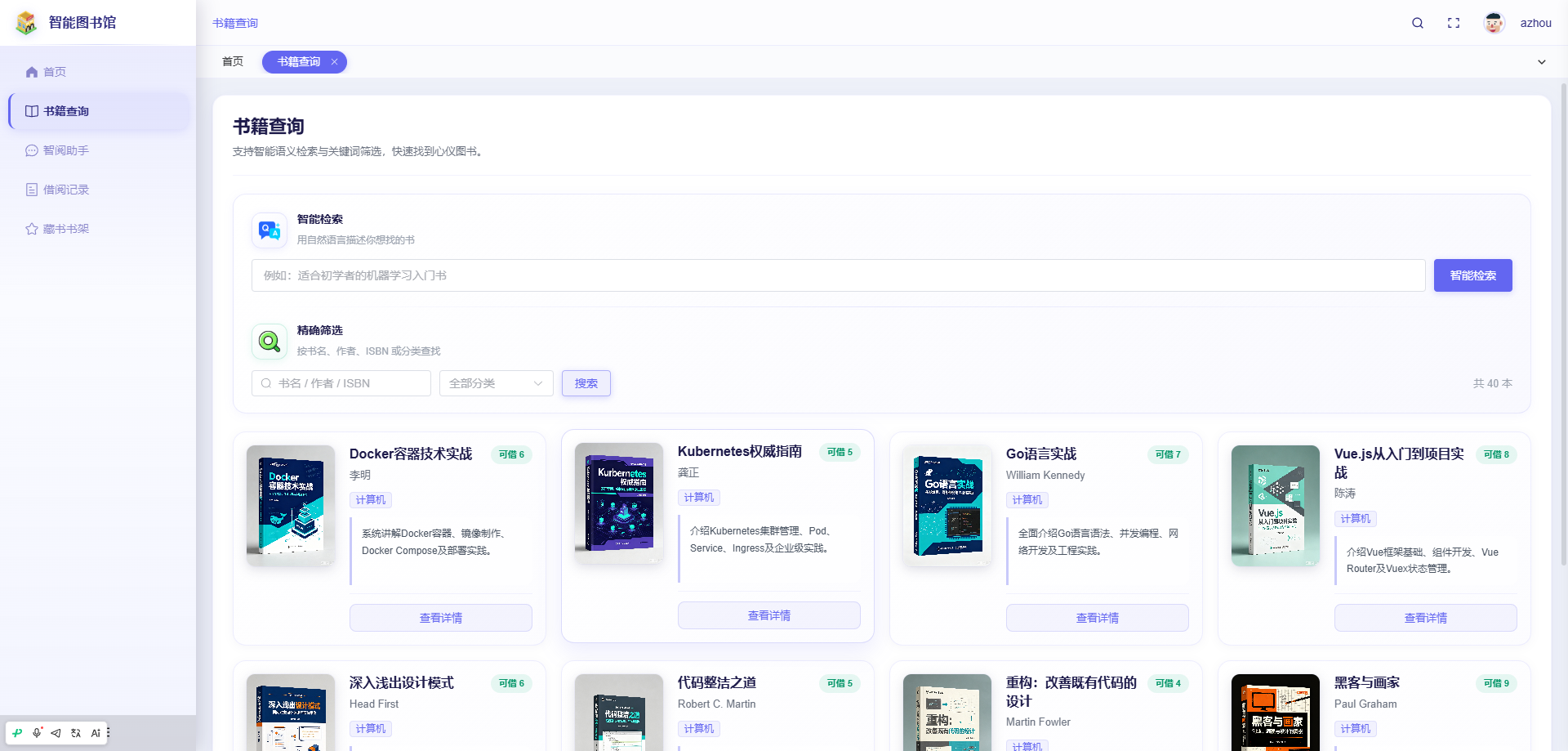The height and width of the screenshot is (751, 1568).
Task: Click the 搜索 button
Action: 586,383
